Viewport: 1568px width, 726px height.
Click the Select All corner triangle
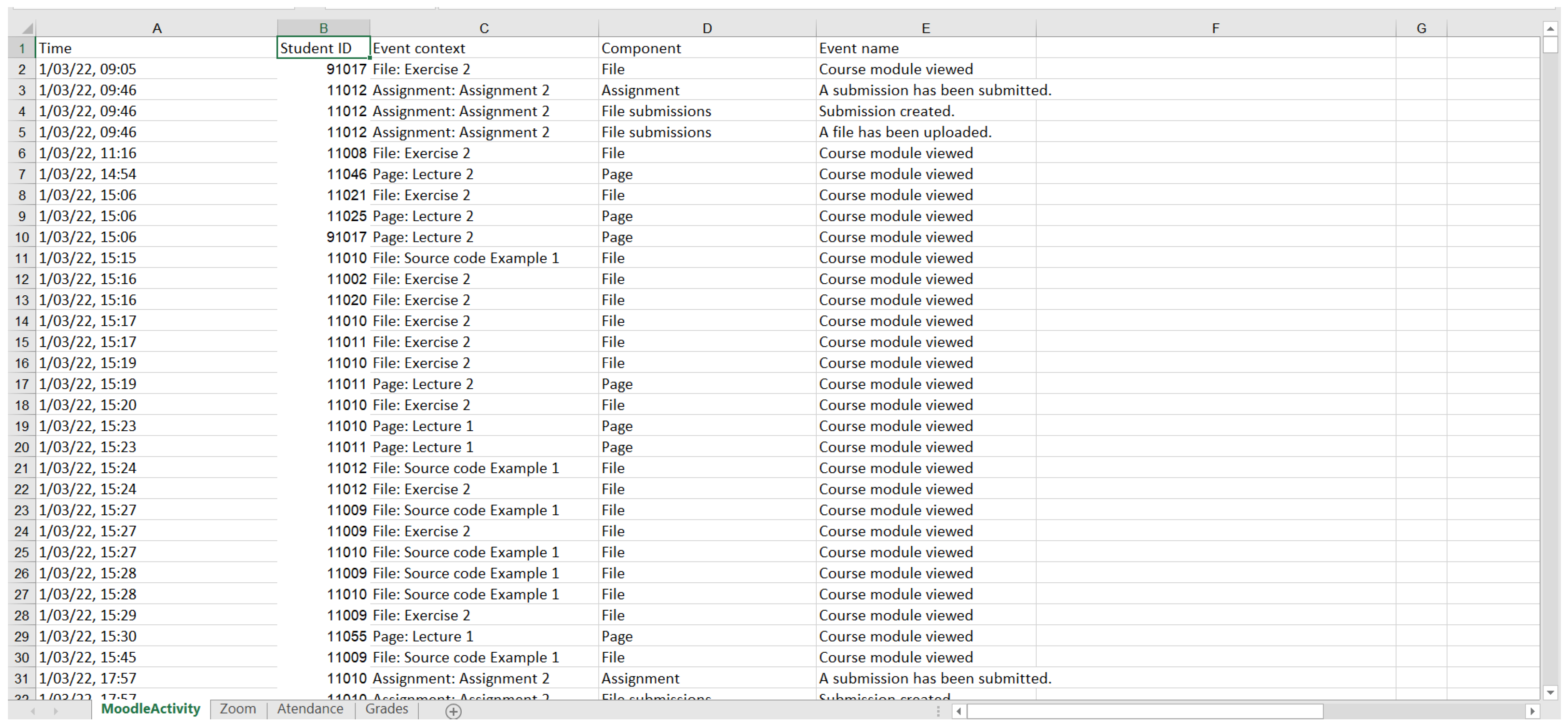pos(27,29)
